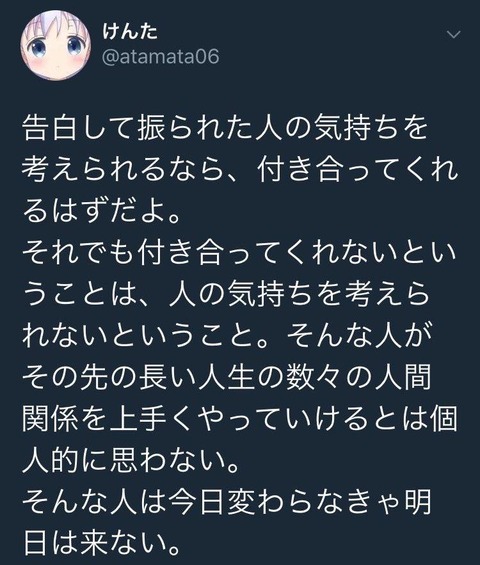Click the phrase 変わらなきゃ in tweet

click(x=312, y=502)
